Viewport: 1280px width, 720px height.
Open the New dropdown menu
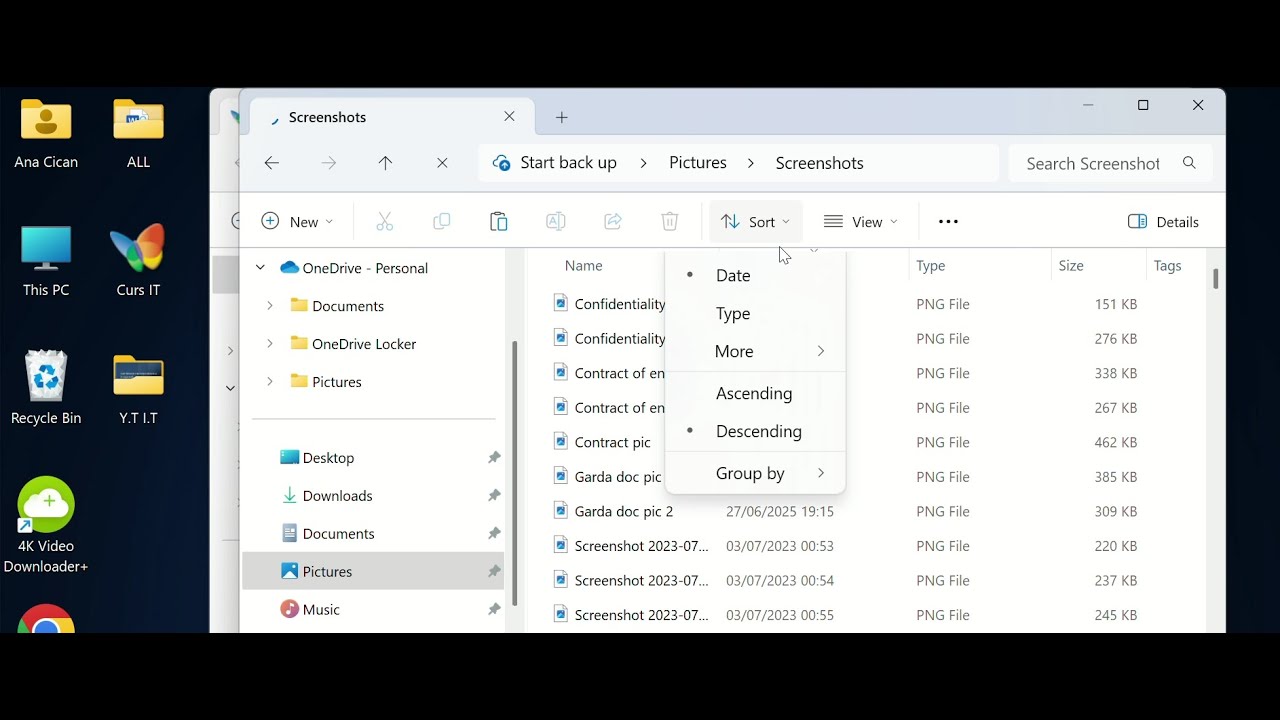tap(297, 222)
